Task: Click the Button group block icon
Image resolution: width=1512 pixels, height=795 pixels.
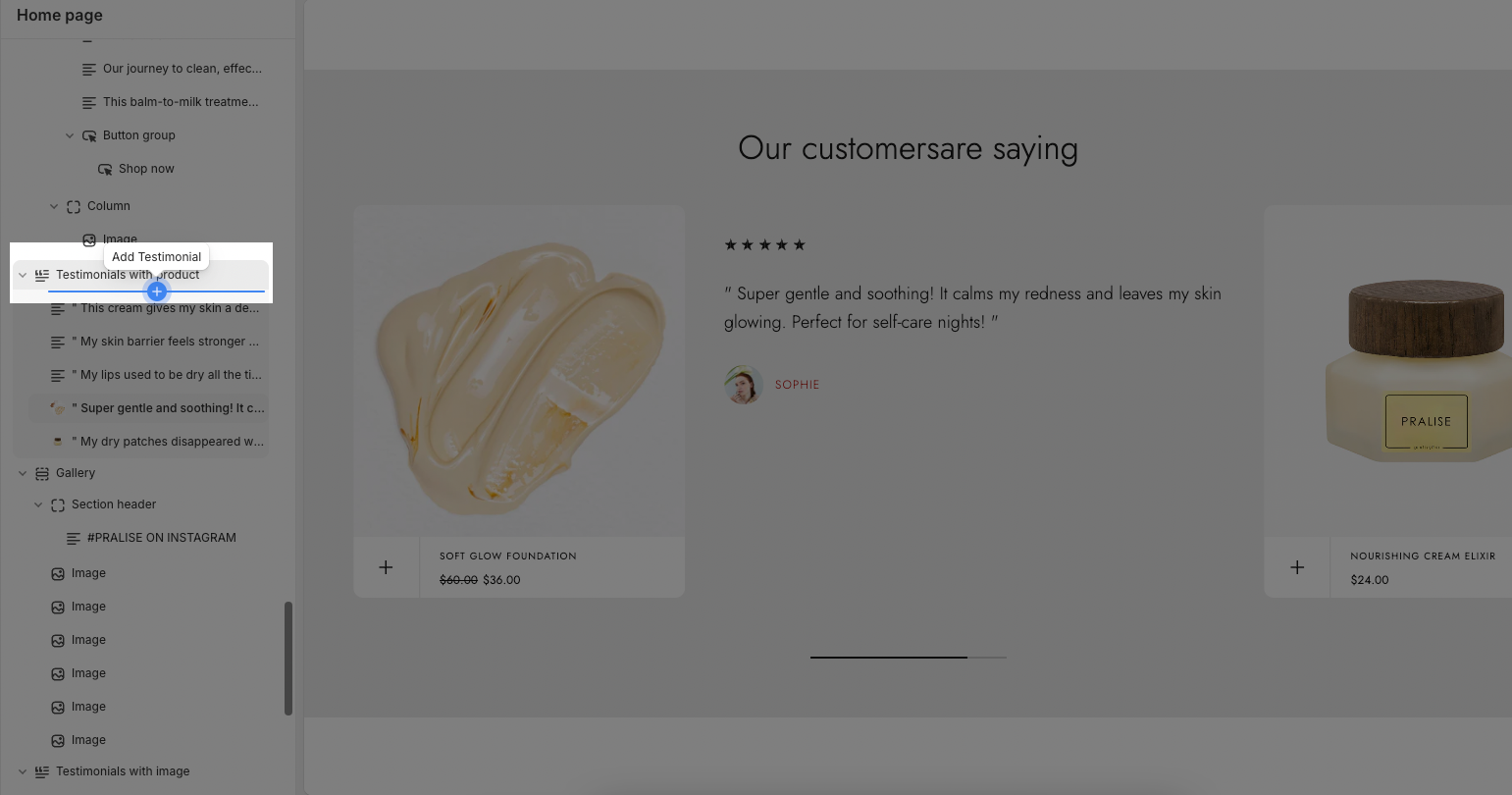Action: (x=89, y=135)
